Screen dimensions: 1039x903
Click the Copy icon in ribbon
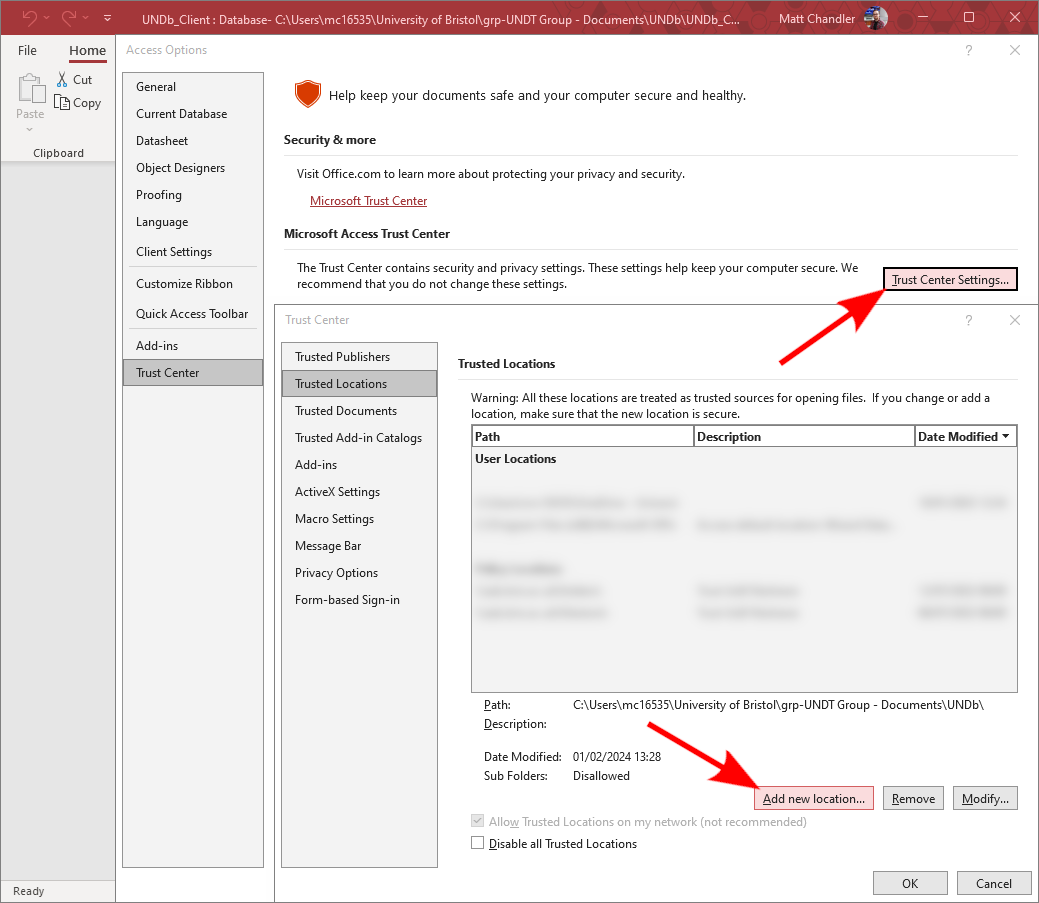62,102
